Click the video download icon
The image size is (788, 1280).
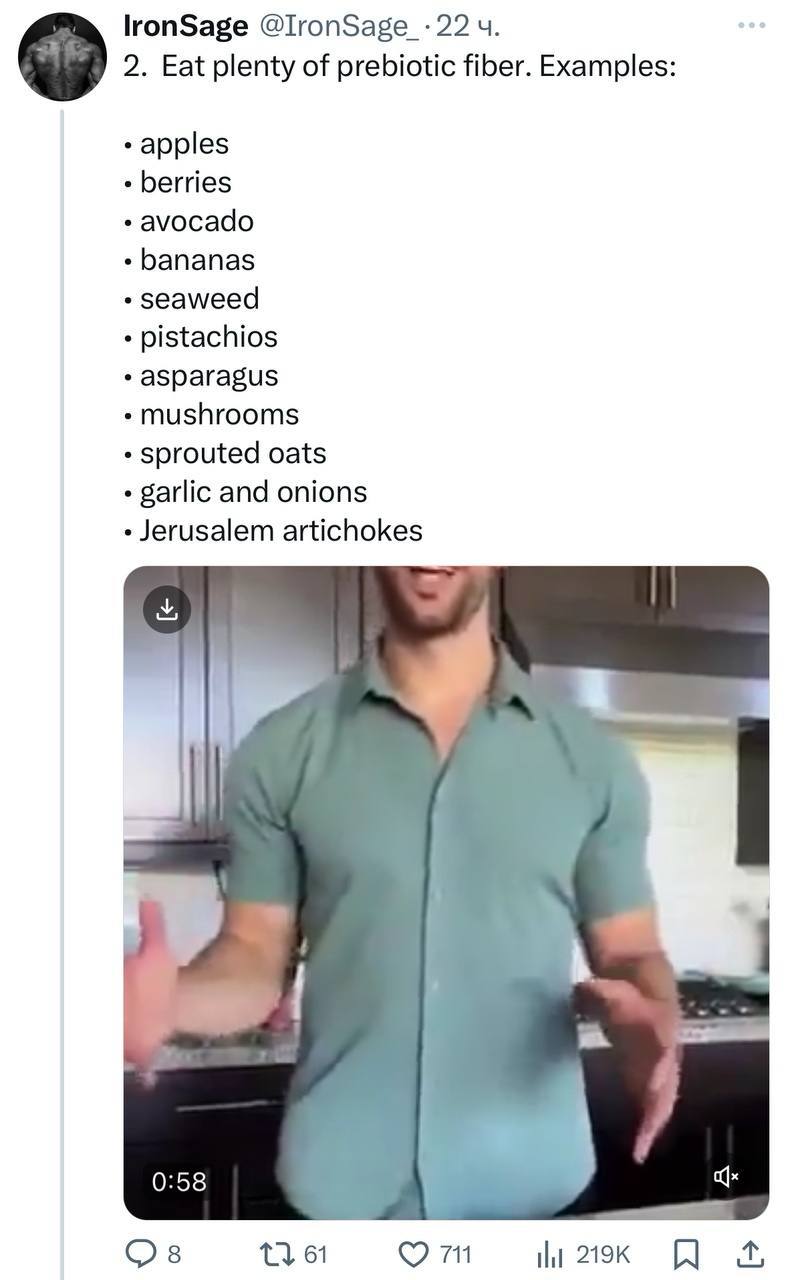pos(167,609)
